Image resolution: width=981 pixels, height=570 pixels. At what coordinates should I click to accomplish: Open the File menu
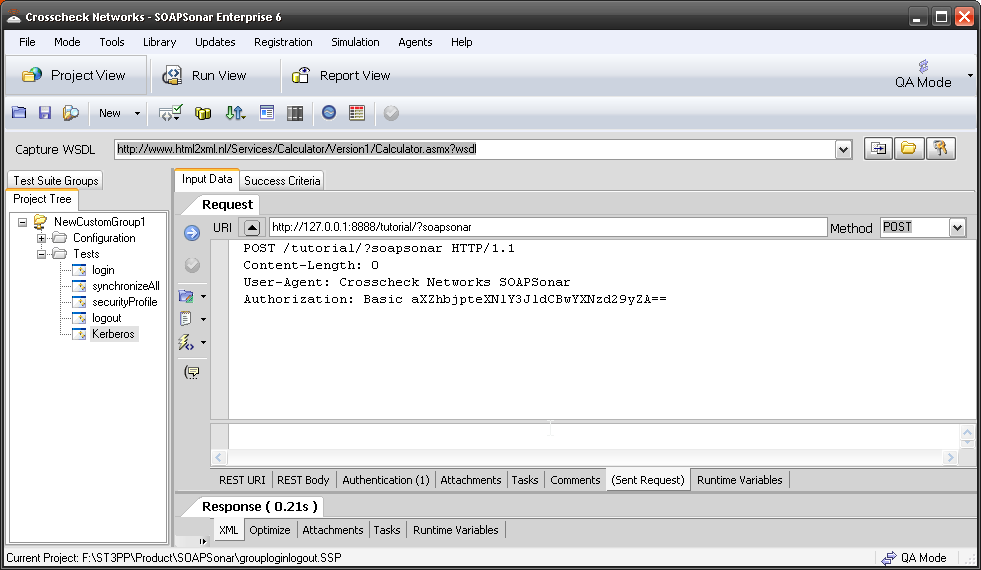(x=27, y=42)
